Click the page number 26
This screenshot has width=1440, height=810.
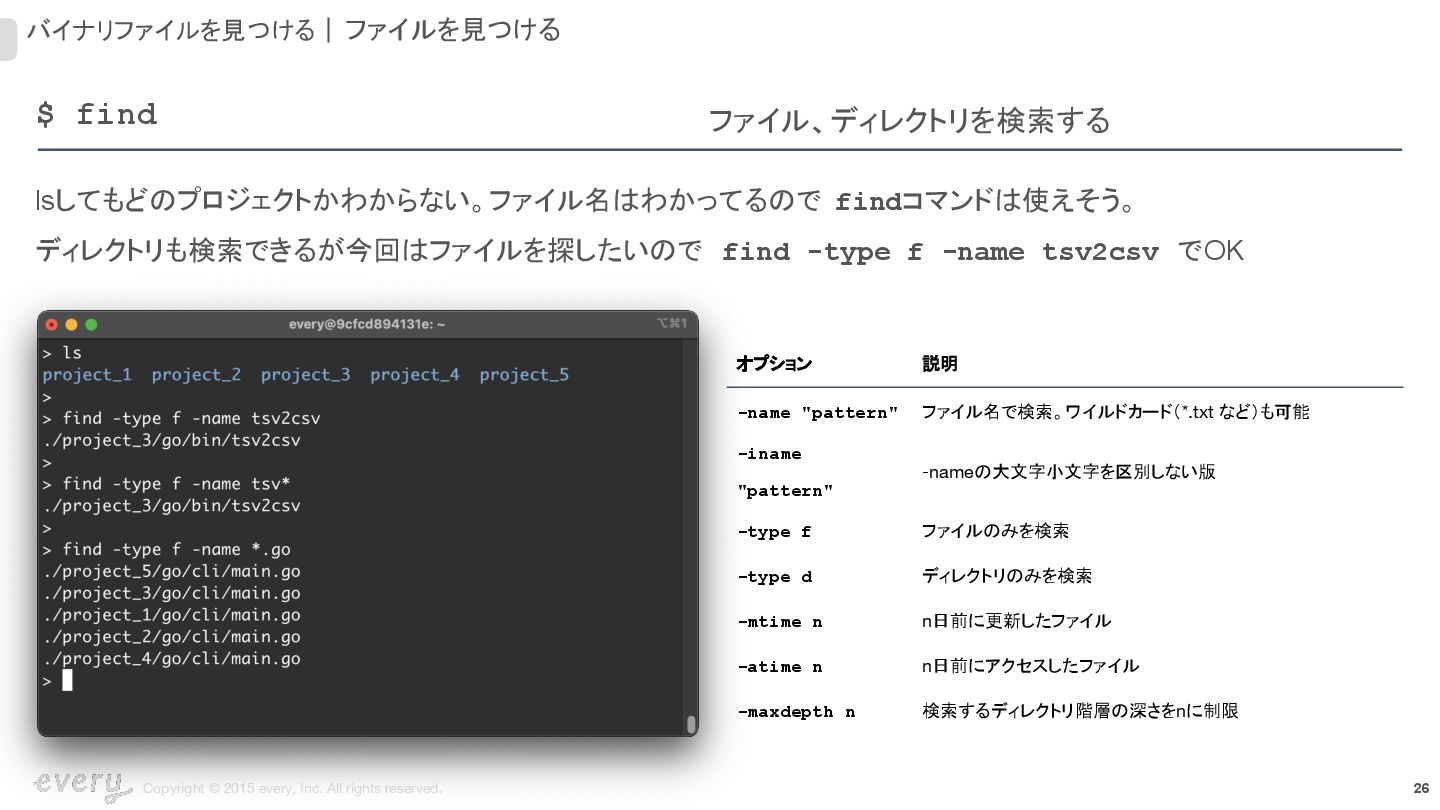(x=1420, y=788)
